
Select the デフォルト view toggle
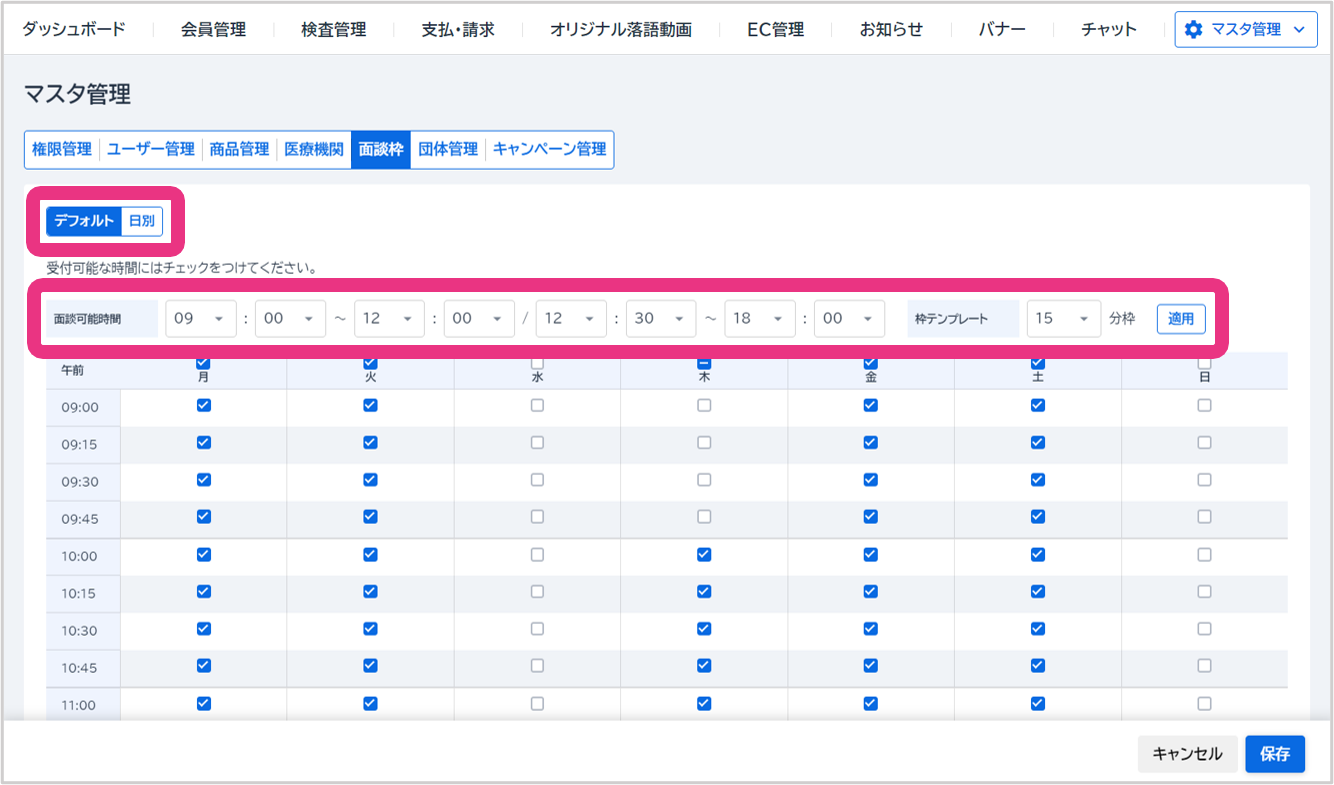84,221
